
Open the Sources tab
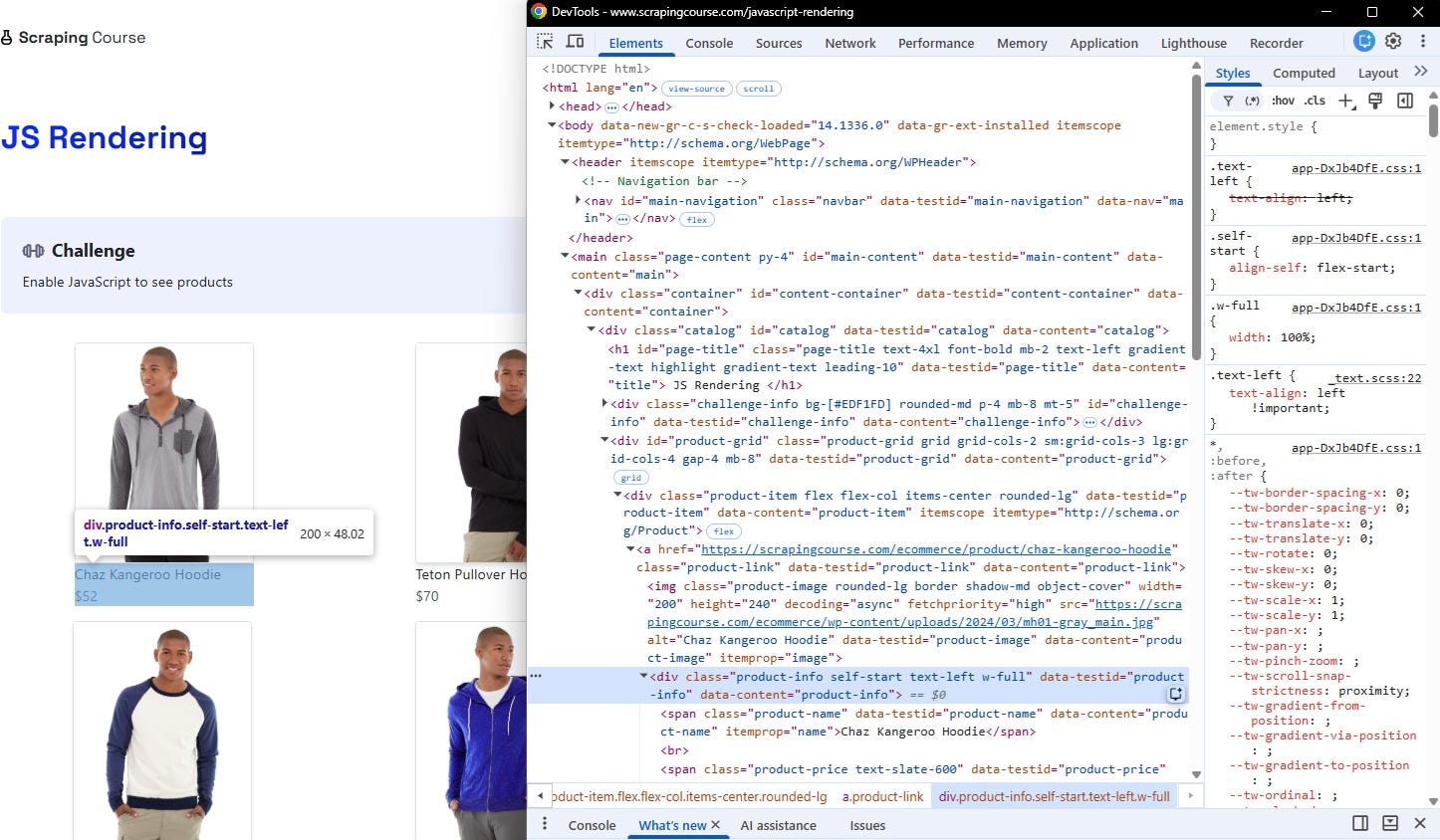[779, 43]
